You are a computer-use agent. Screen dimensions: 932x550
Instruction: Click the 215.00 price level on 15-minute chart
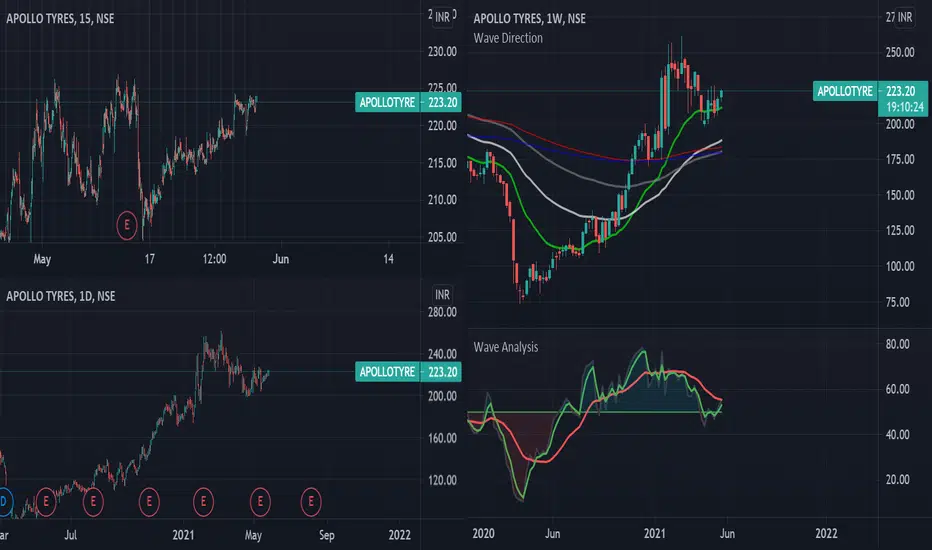coord(442,163)
